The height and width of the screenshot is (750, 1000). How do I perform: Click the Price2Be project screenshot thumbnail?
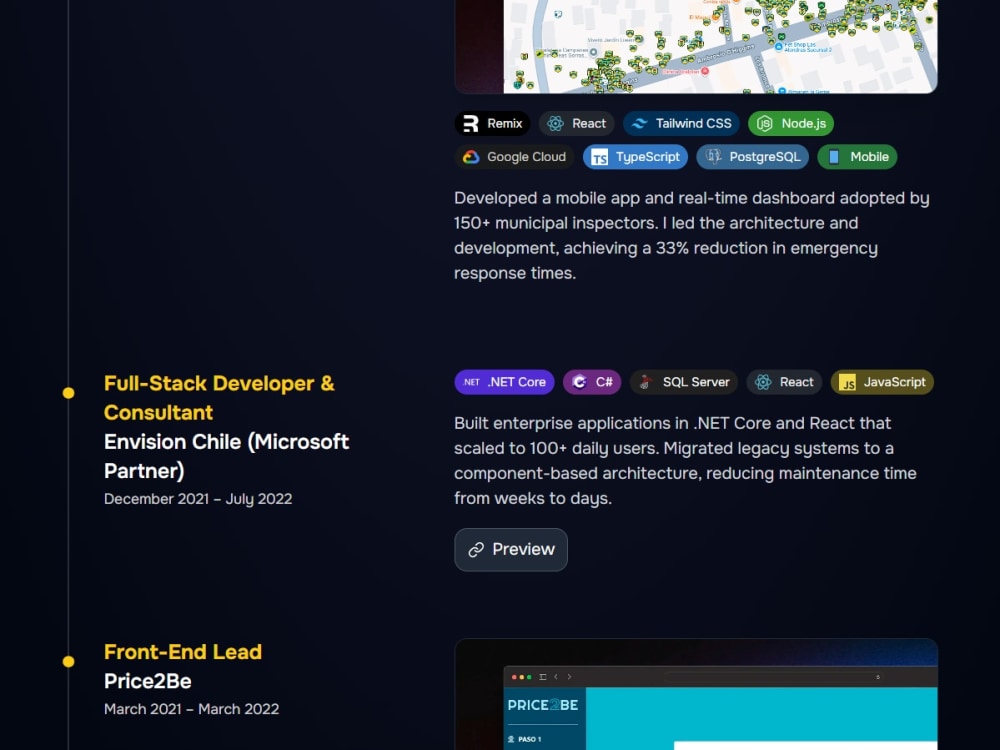pyautogui.click(x=696, y=695)
